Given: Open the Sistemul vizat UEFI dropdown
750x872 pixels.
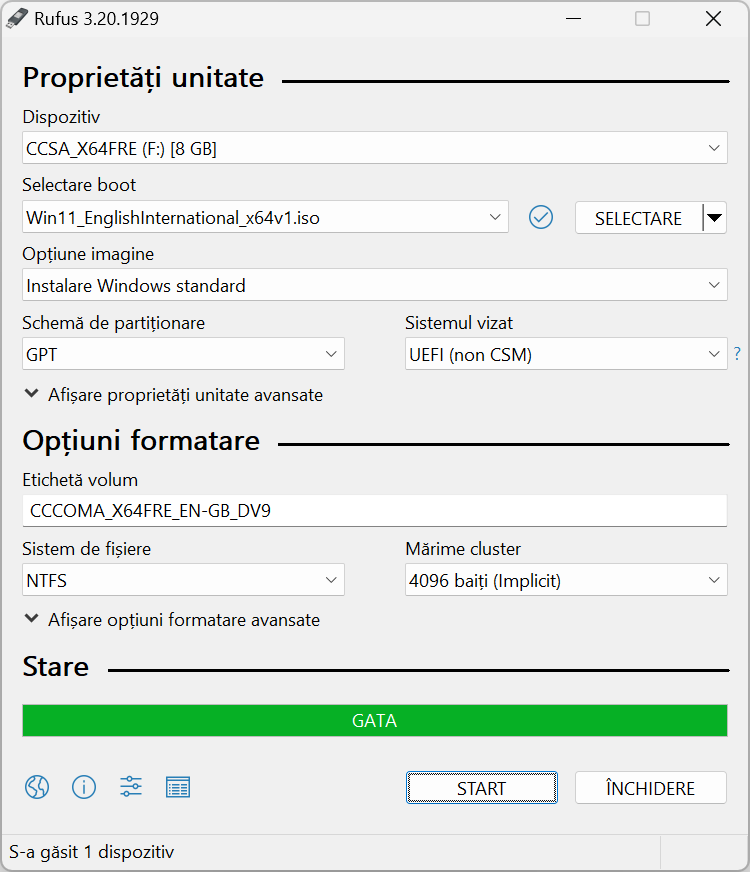Looking at the screenshot, I should point(566,354).
